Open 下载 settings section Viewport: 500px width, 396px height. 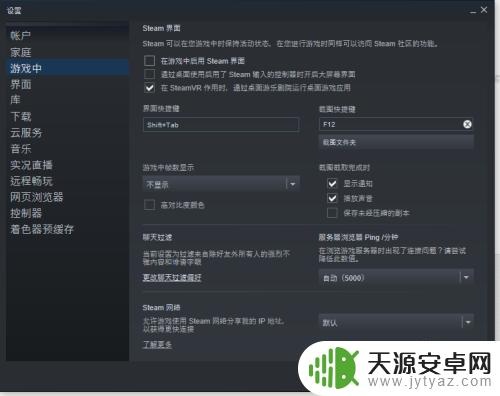point(21,116)
